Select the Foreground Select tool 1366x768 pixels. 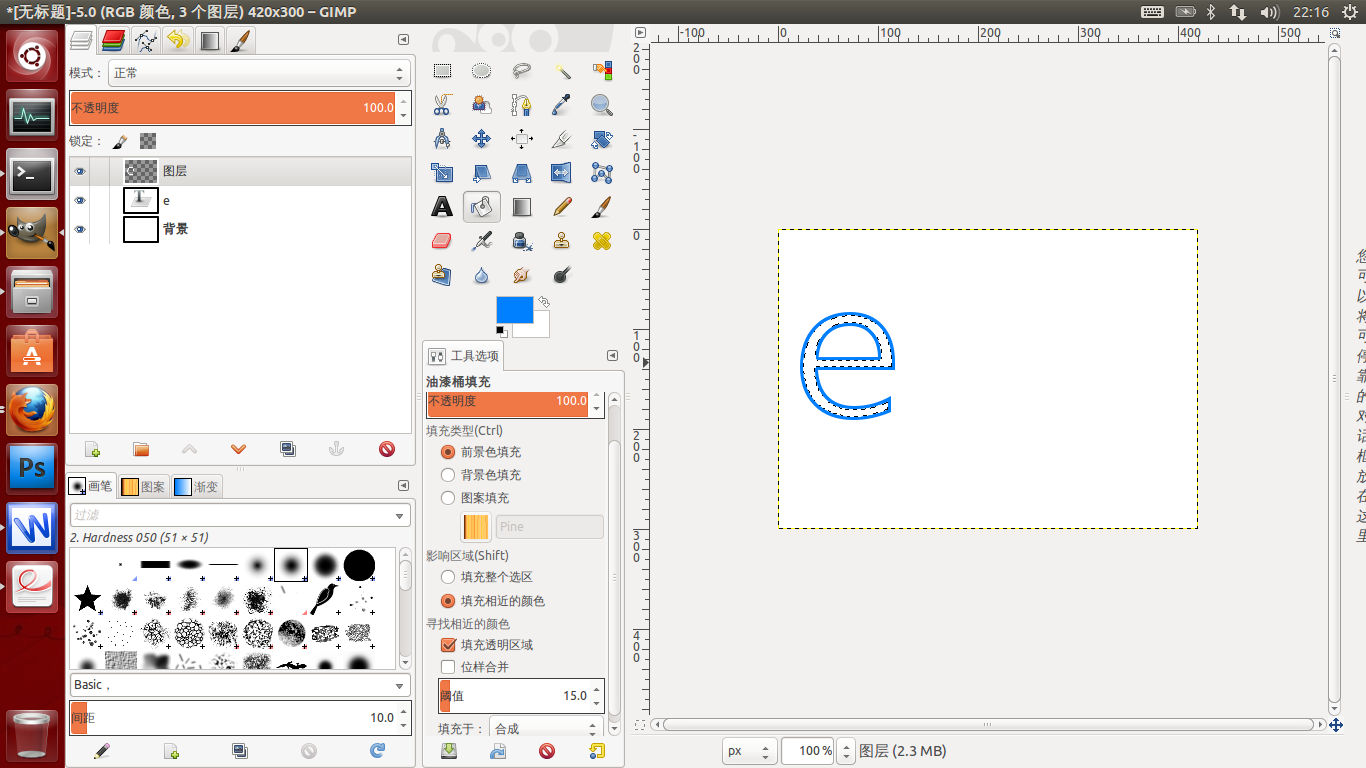click(481, 105)
